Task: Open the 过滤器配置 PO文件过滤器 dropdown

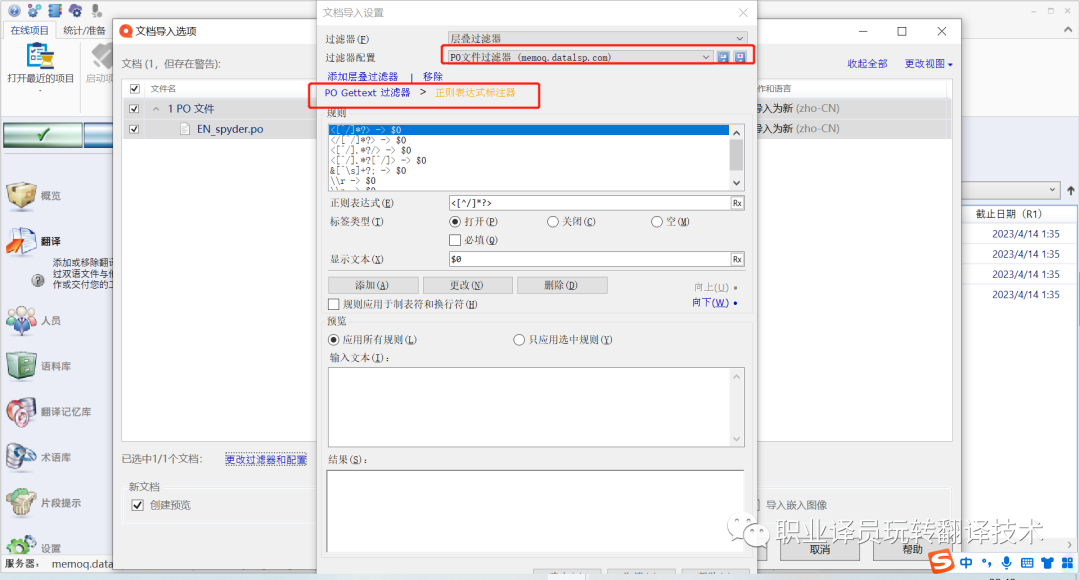Action: (580, 57)
